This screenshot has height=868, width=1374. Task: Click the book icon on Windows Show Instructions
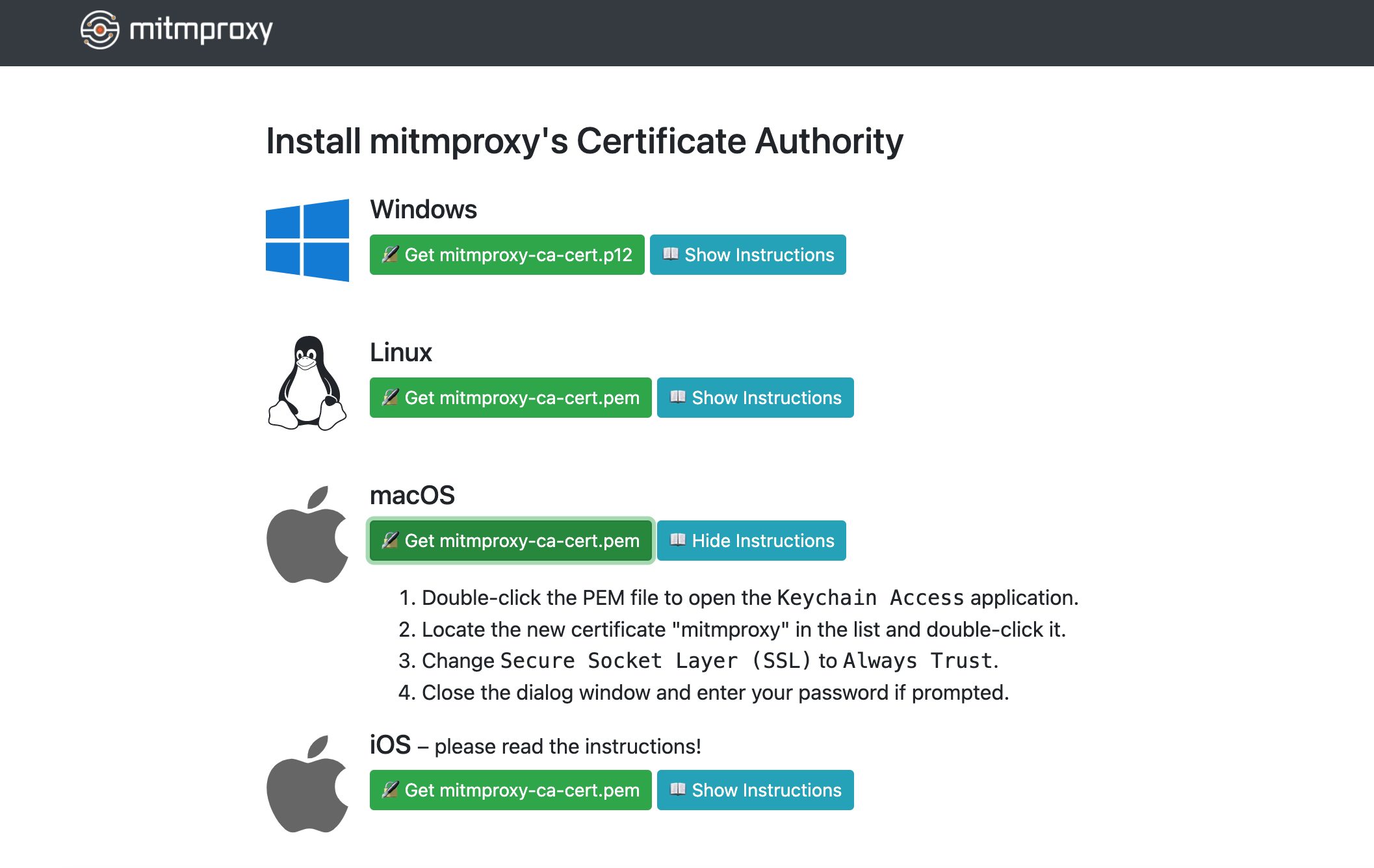[671, 255]
